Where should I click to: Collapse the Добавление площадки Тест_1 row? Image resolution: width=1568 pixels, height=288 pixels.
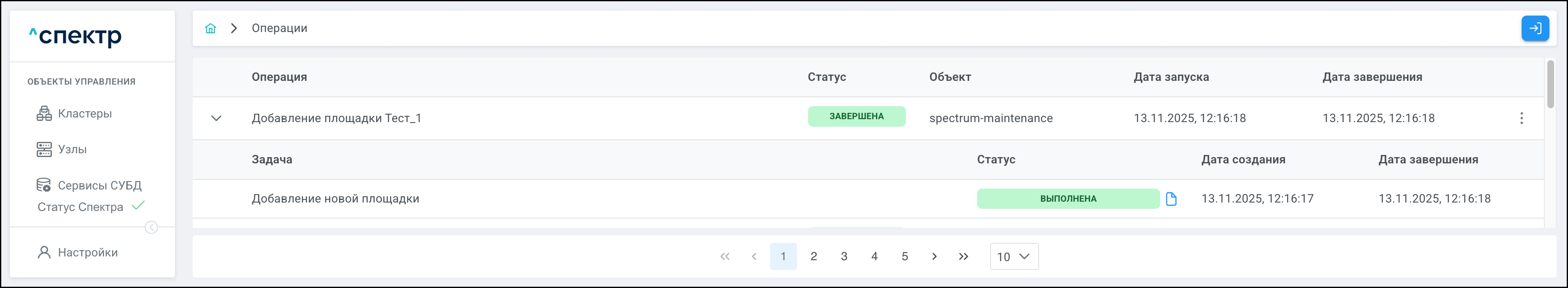point(216,118)
